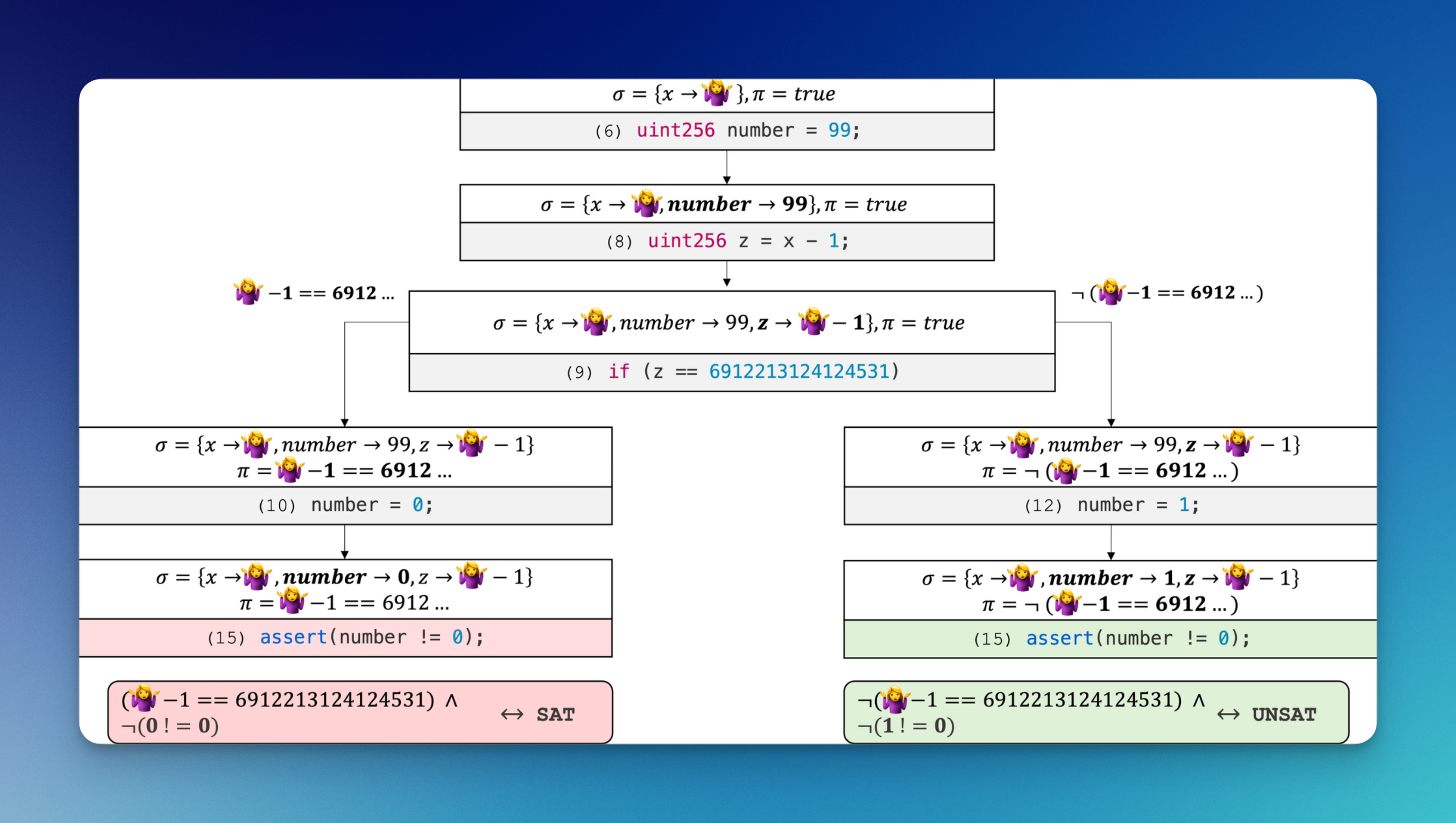Click the emoji inside the green UNSAT formula box
This screenshot has height=823, width=1456.
895,699
